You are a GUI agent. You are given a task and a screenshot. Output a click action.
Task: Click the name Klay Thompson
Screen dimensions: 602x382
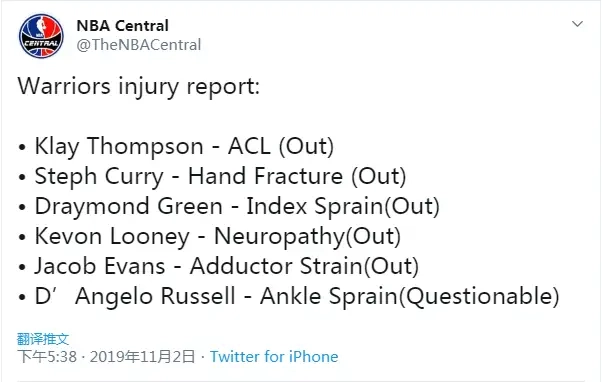click(119, 147)
